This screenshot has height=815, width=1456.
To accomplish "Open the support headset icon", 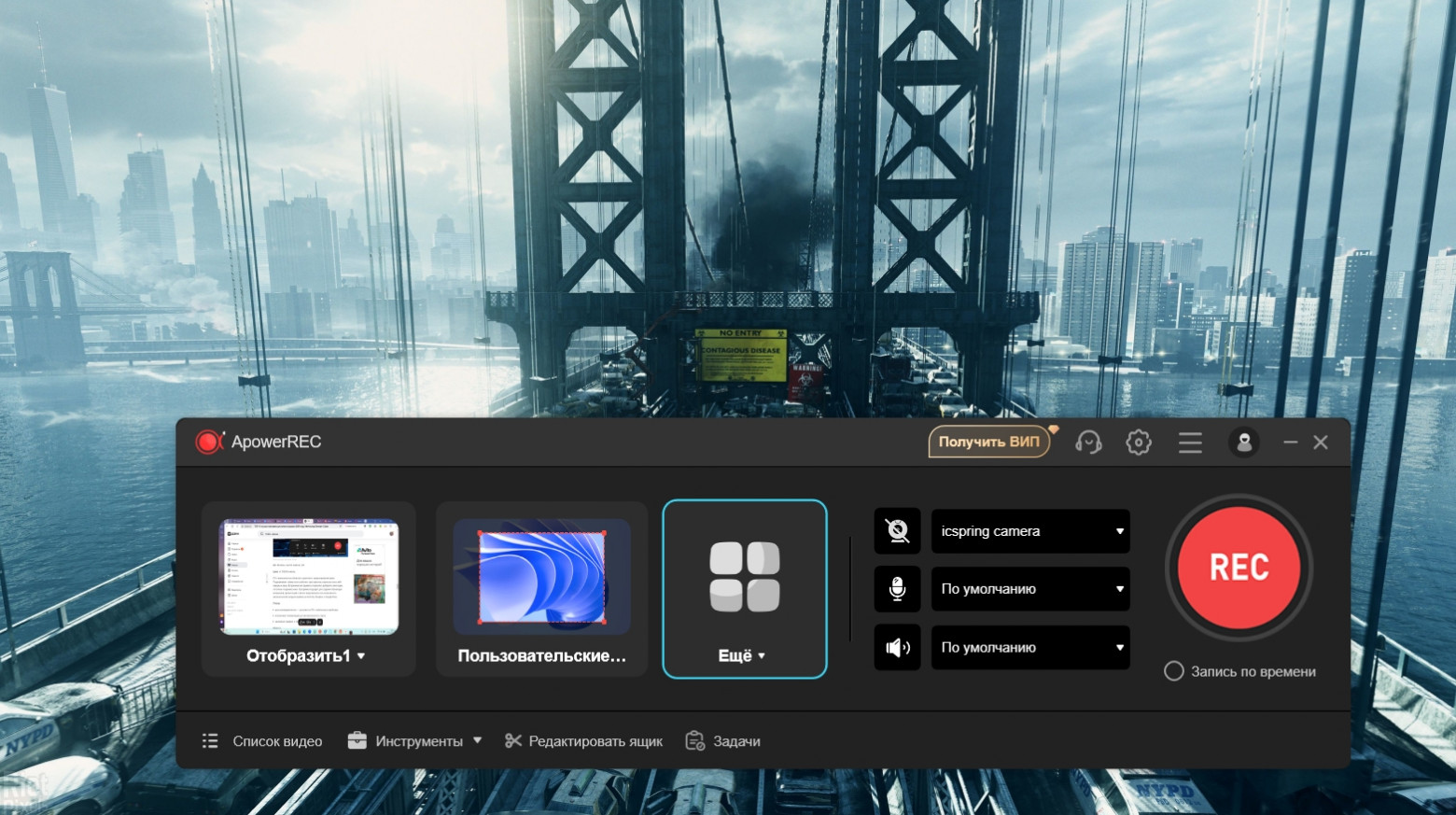I will (x=1088, y=443).
